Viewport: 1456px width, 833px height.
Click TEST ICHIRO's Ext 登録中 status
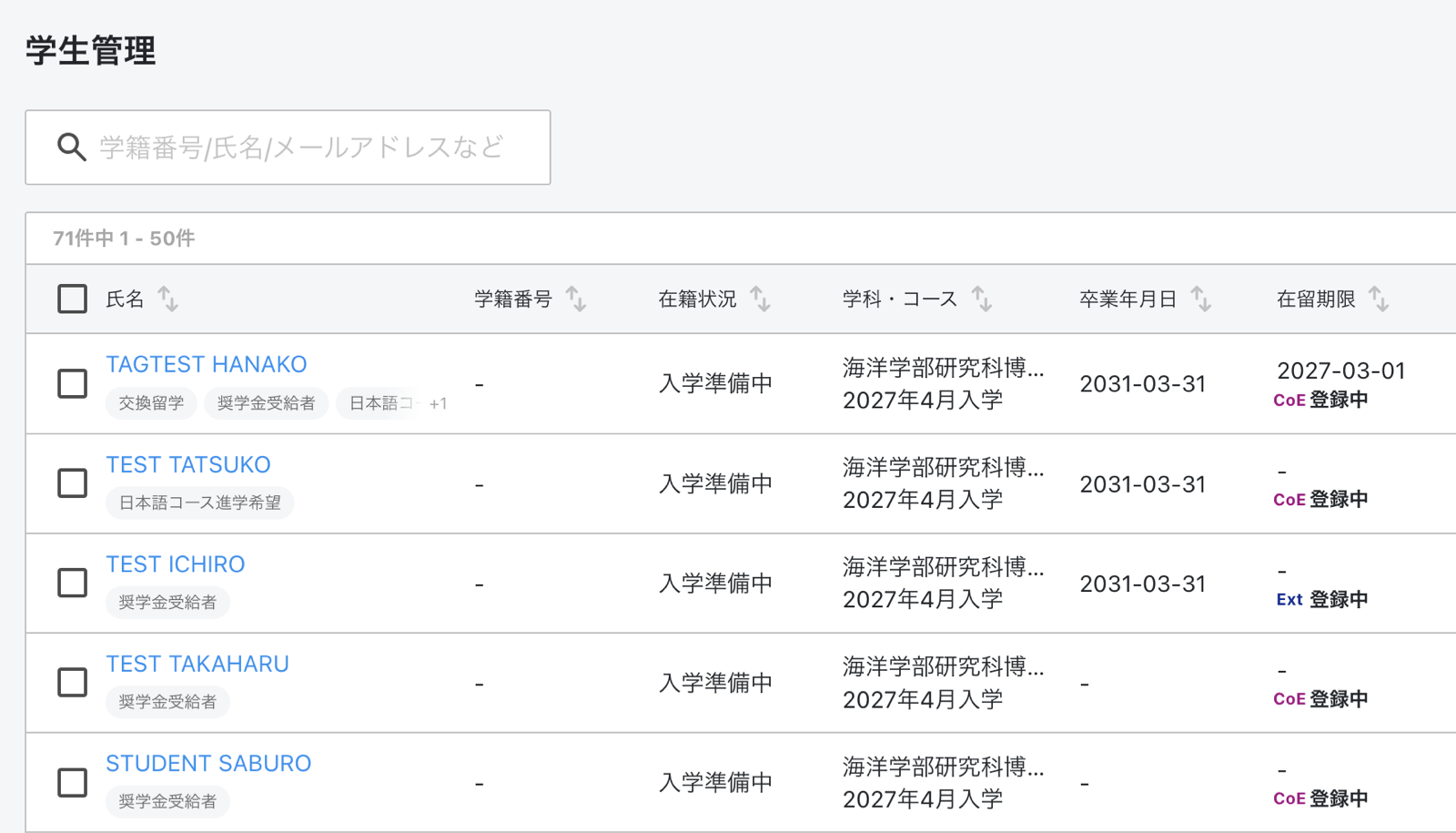click(x=1322, y=599)
